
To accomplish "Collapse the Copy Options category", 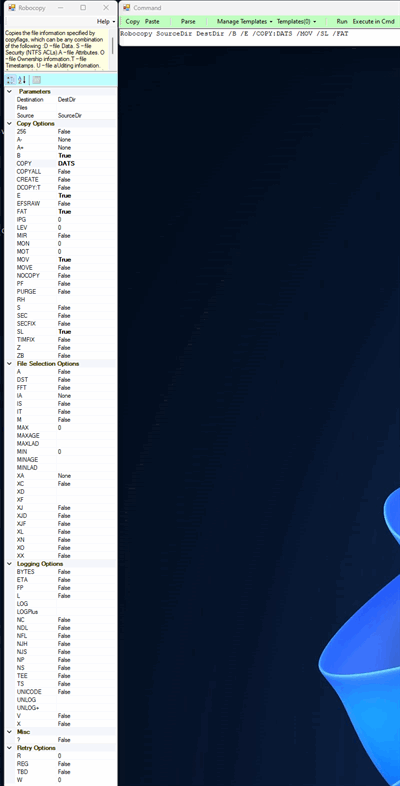I will (9, 123).
